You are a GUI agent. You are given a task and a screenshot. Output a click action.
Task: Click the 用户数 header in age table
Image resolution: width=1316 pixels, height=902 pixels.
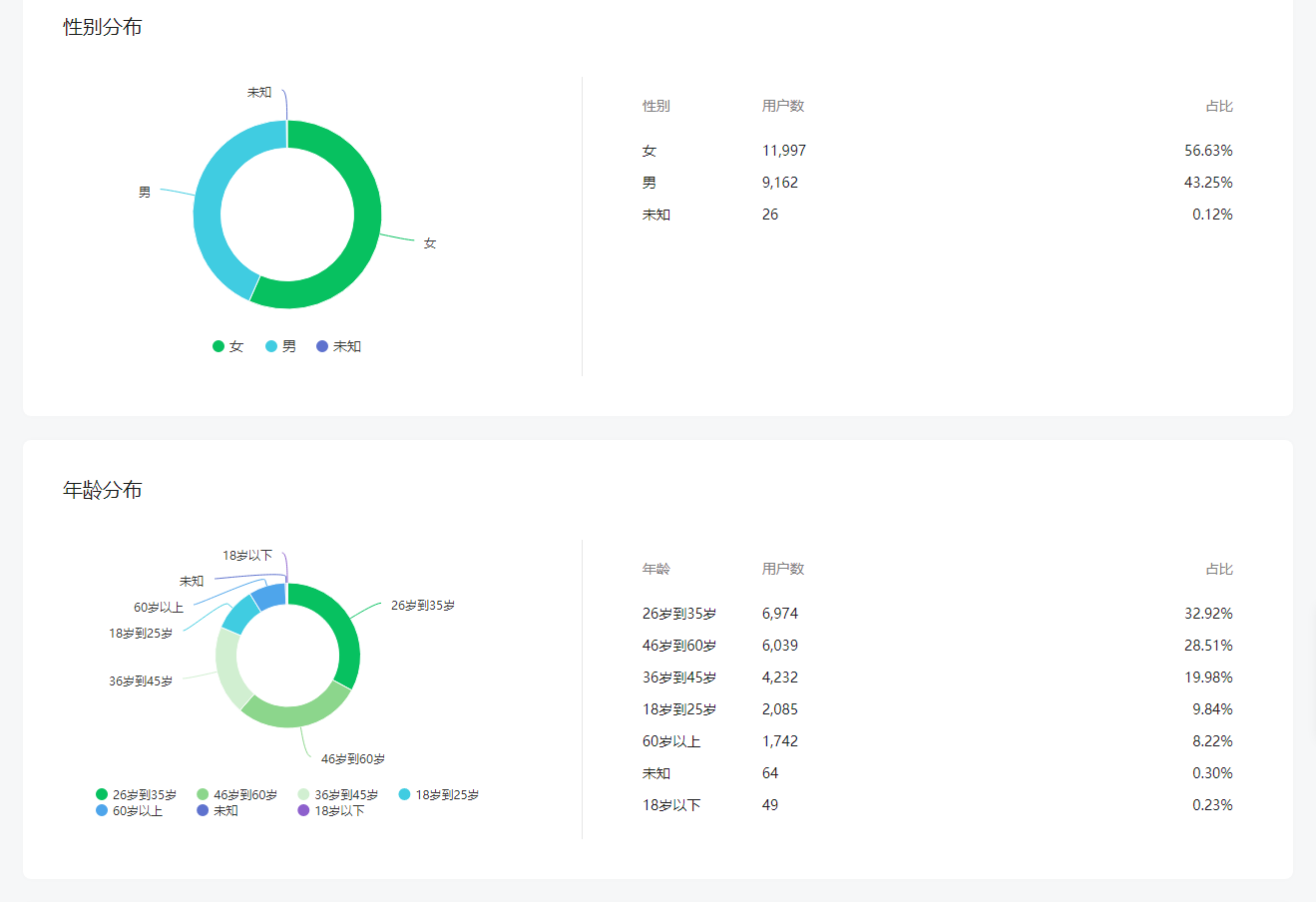coord(783,569)
